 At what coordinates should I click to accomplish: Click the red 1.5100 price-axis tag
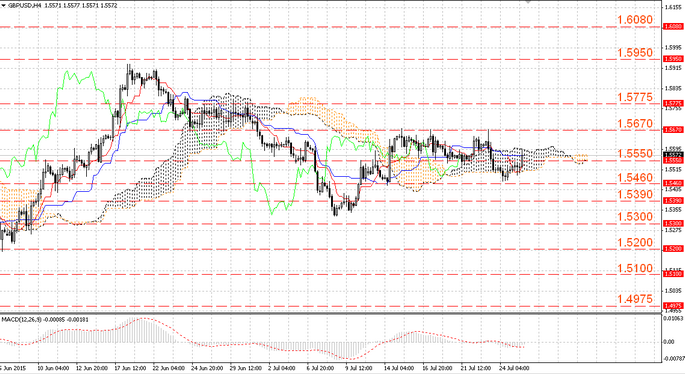point(673,274)
